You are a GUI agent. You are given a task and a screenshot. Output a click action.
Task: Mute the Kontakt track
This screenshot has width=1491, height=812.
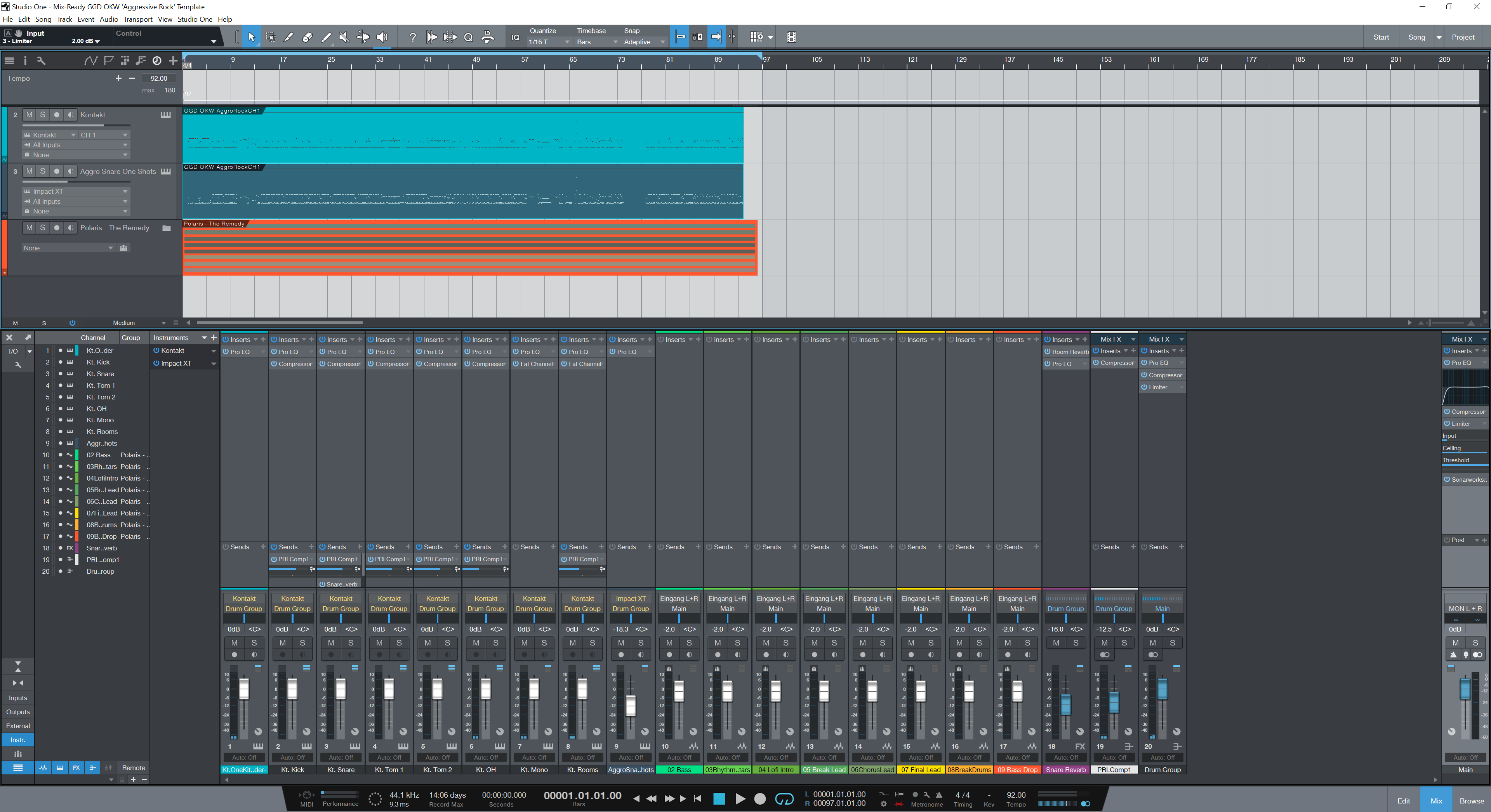coord(29,115)
